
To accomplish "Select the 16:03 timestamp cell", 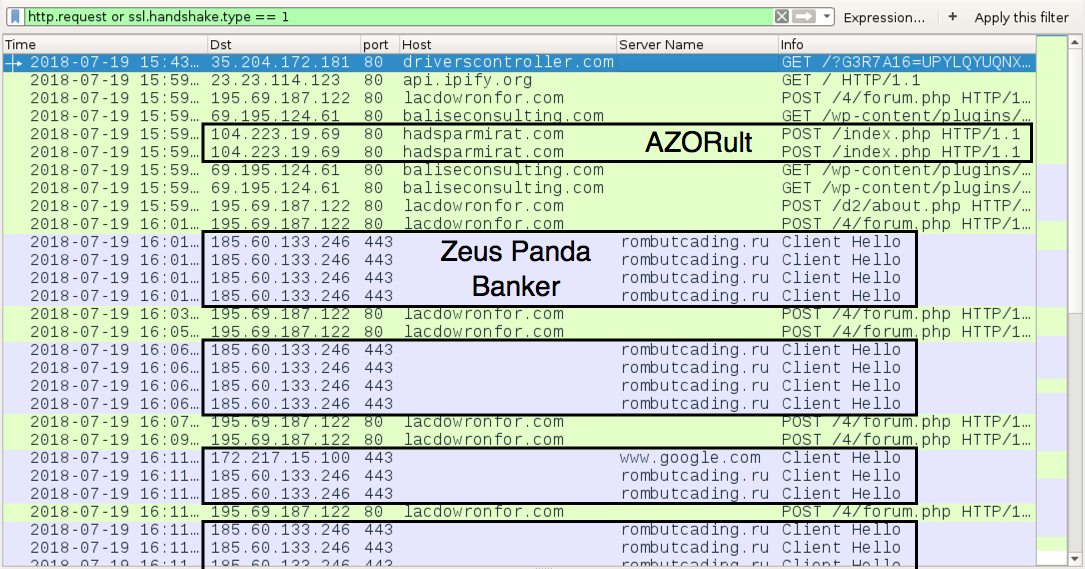I will (x=114, y=314).
